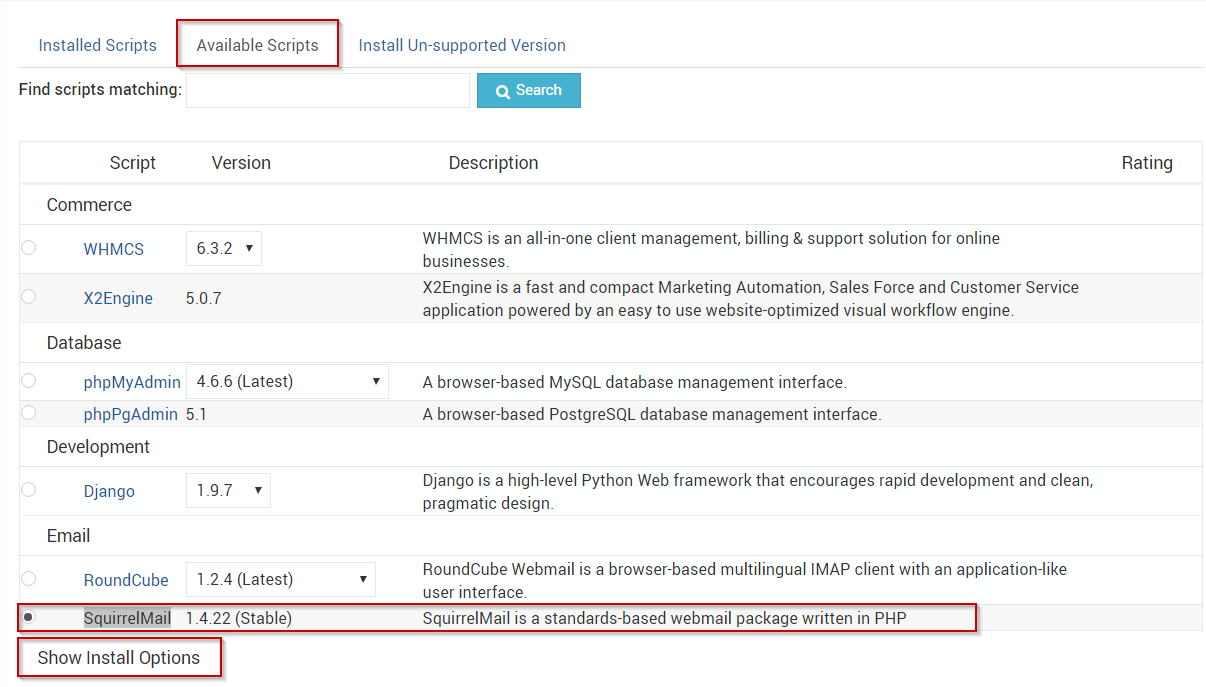This screenshot has width=1206, height=687.
Task: Open the WHMCS script link
Action: pos(114,249)
